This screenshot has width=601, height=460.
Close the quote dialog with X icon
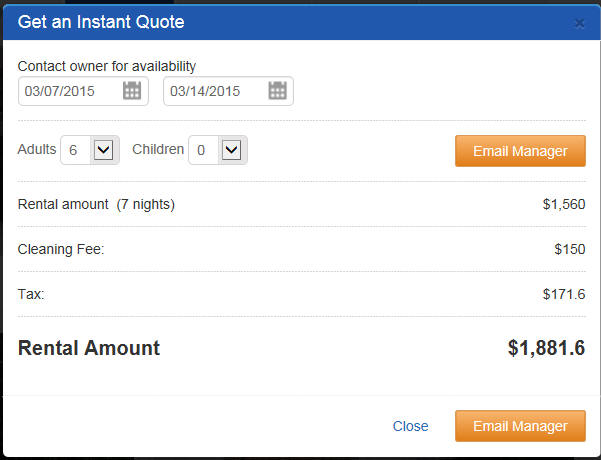pos(580,23)
